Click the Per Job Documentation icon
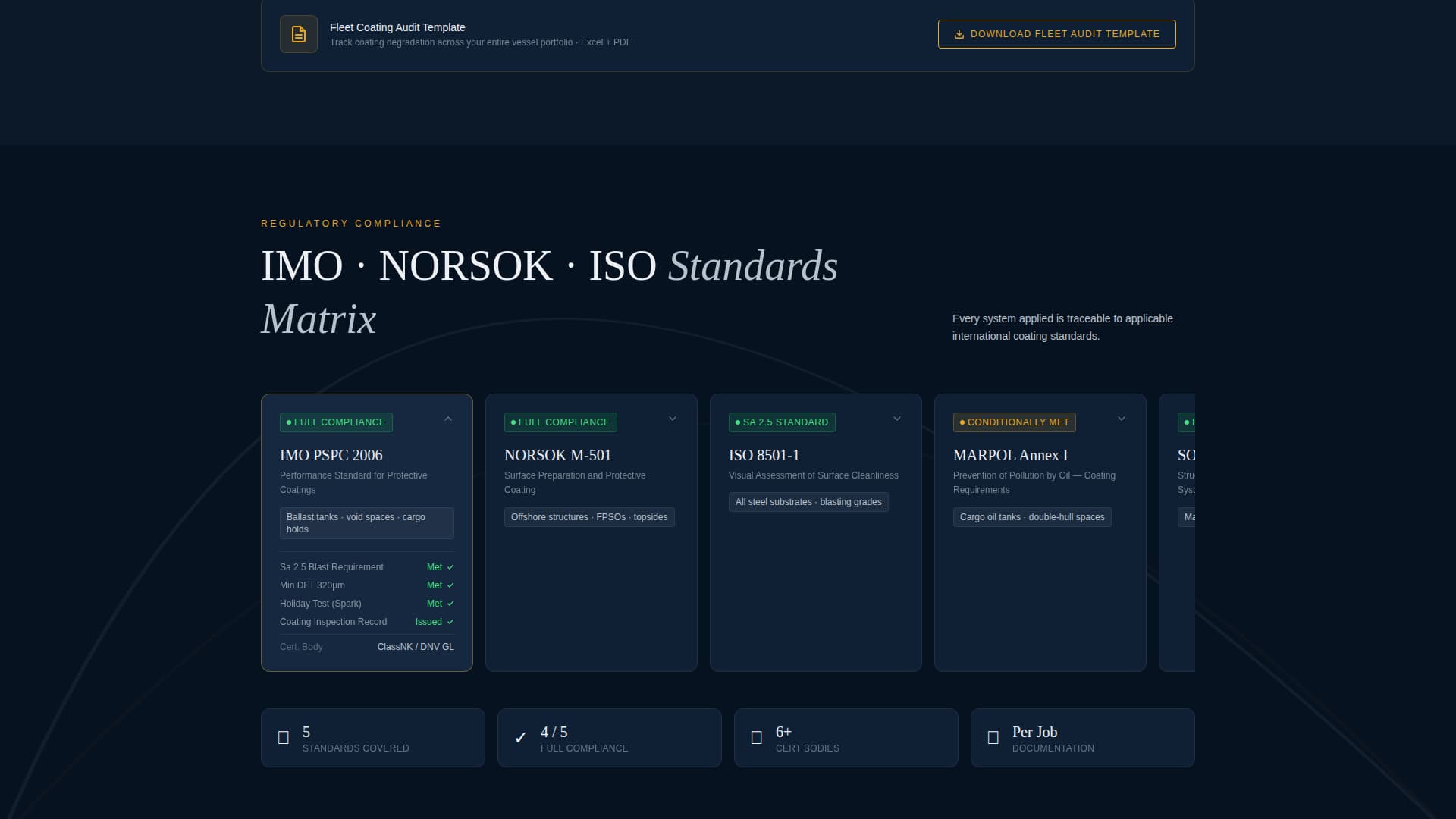Viewport: 1456px width, 819px height. [x=993, y=738]
